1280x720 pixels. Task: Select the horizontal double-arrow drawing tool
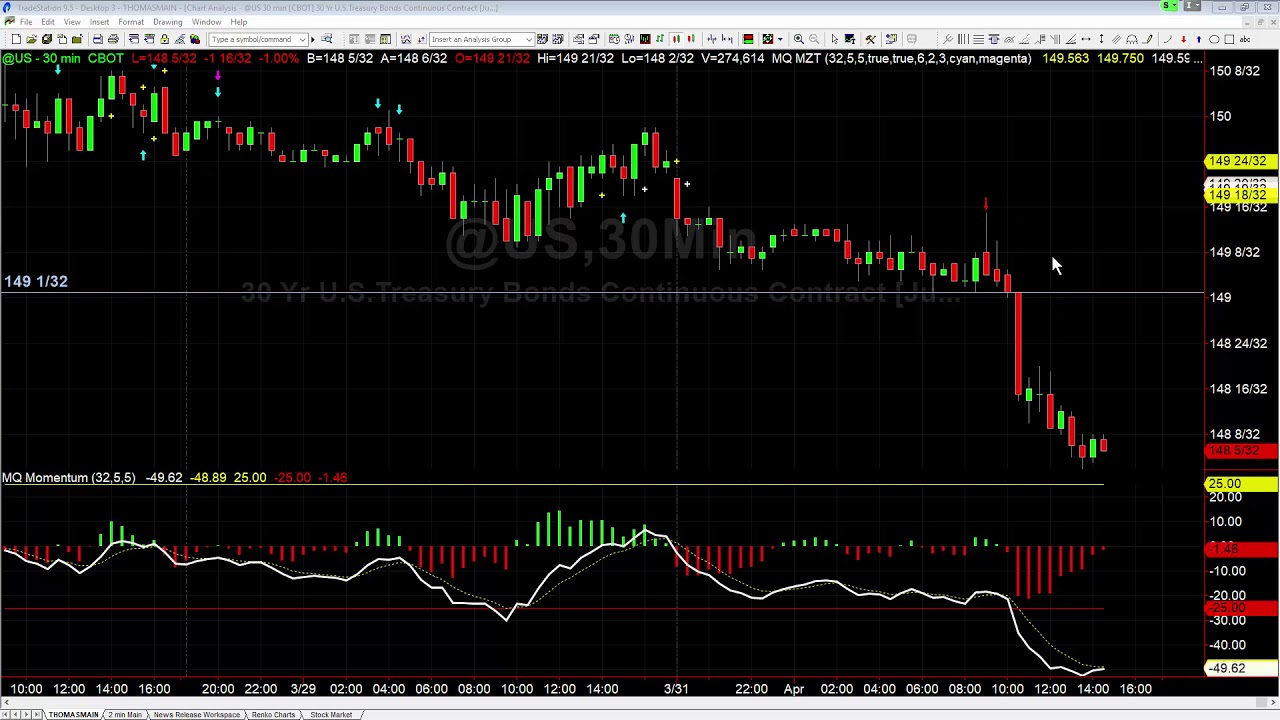(x=1086, y=39)
